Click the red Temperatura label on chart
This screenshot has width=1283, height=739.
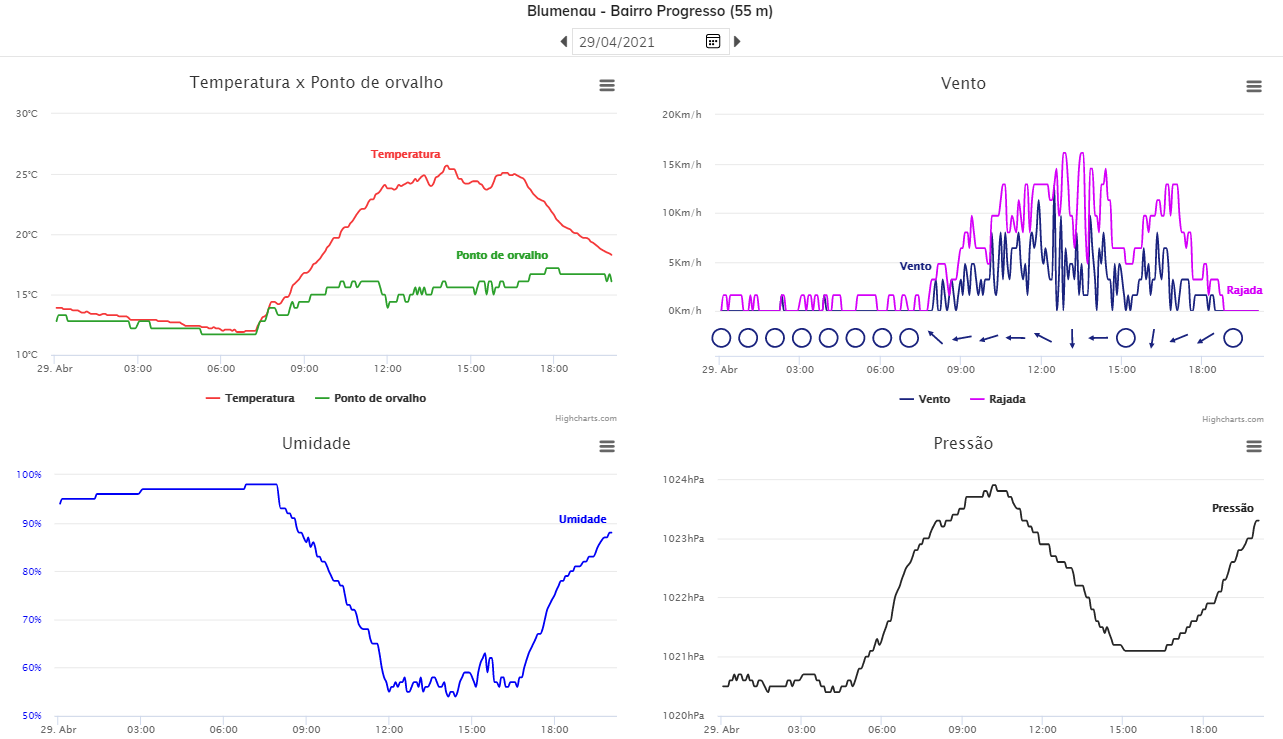click(x=405, y=155)
